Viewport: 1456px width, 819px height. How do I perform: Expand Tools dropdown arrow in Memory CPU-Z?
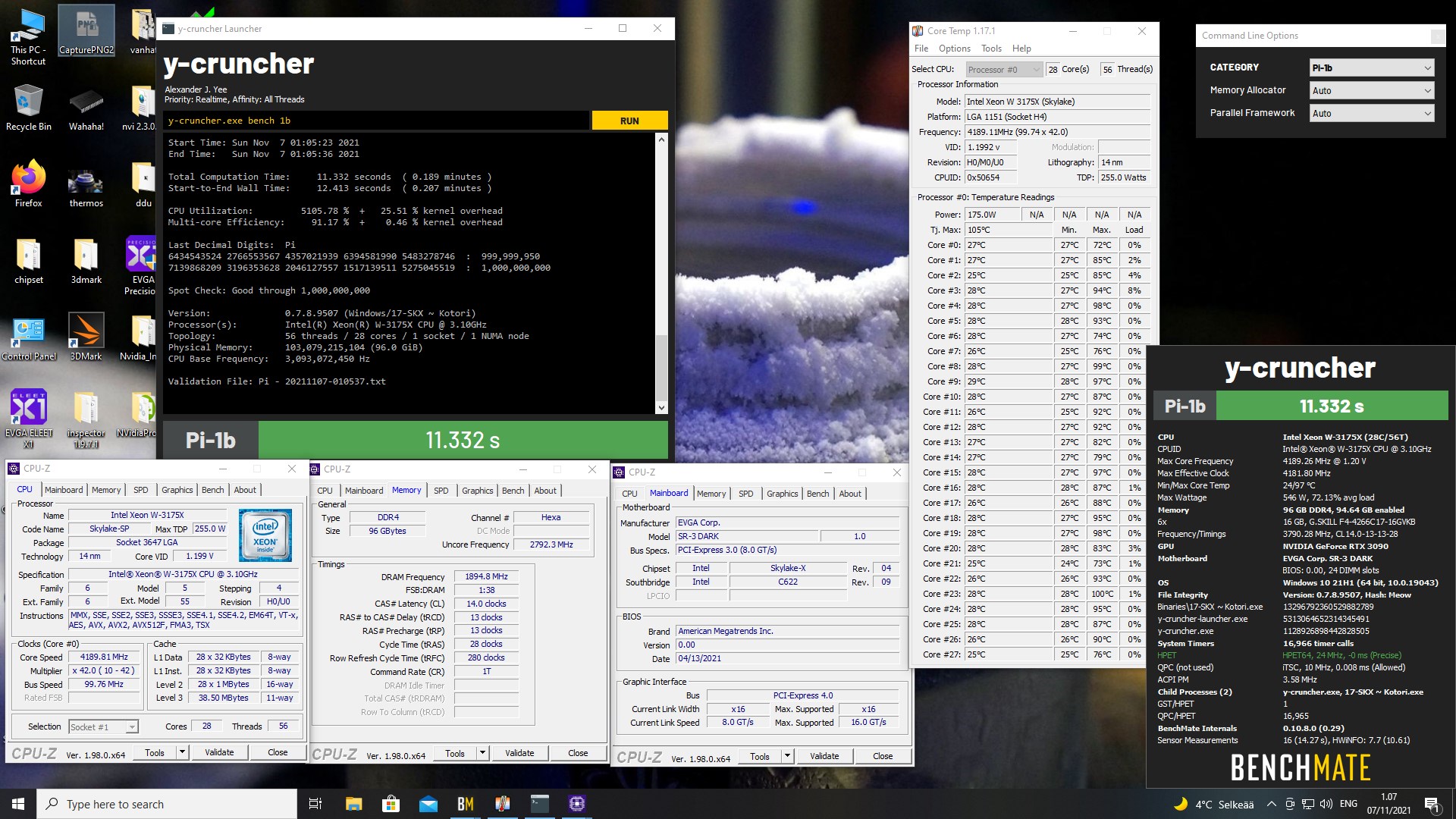[x=482, y=753]
